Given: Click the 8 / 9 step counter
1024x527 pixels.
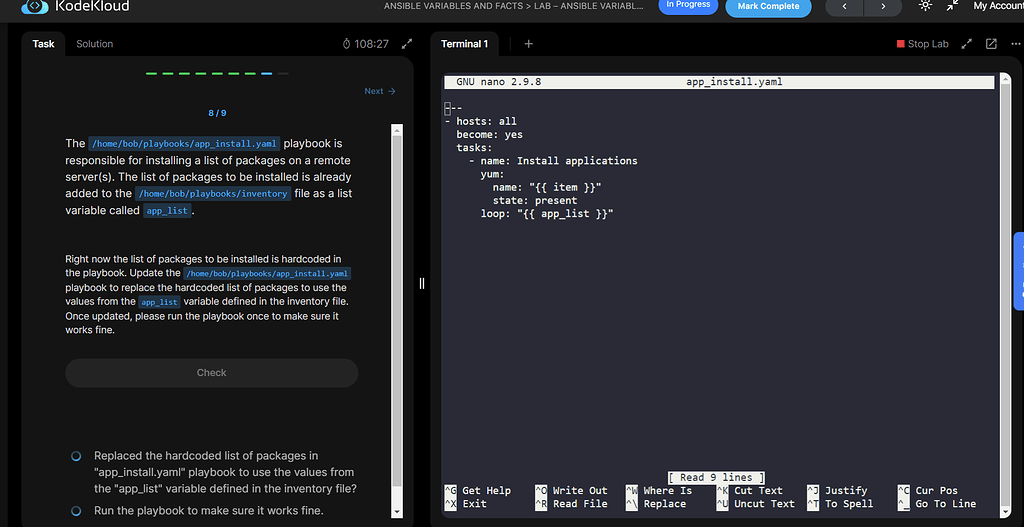Looking at the screenshot, I should click(217, 113).
